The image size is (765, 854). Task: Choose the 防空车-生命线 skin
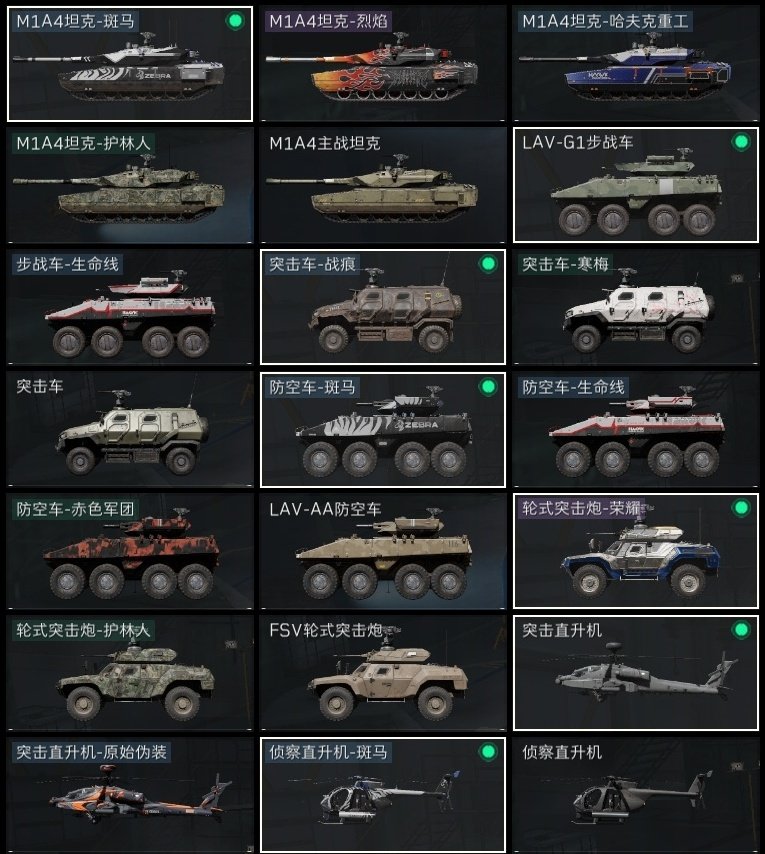635,429
